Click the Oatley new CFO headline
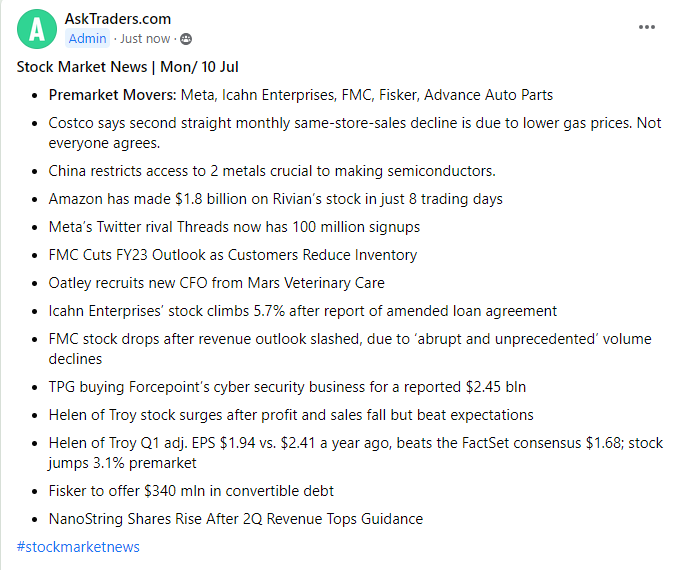 pos(216,283)
